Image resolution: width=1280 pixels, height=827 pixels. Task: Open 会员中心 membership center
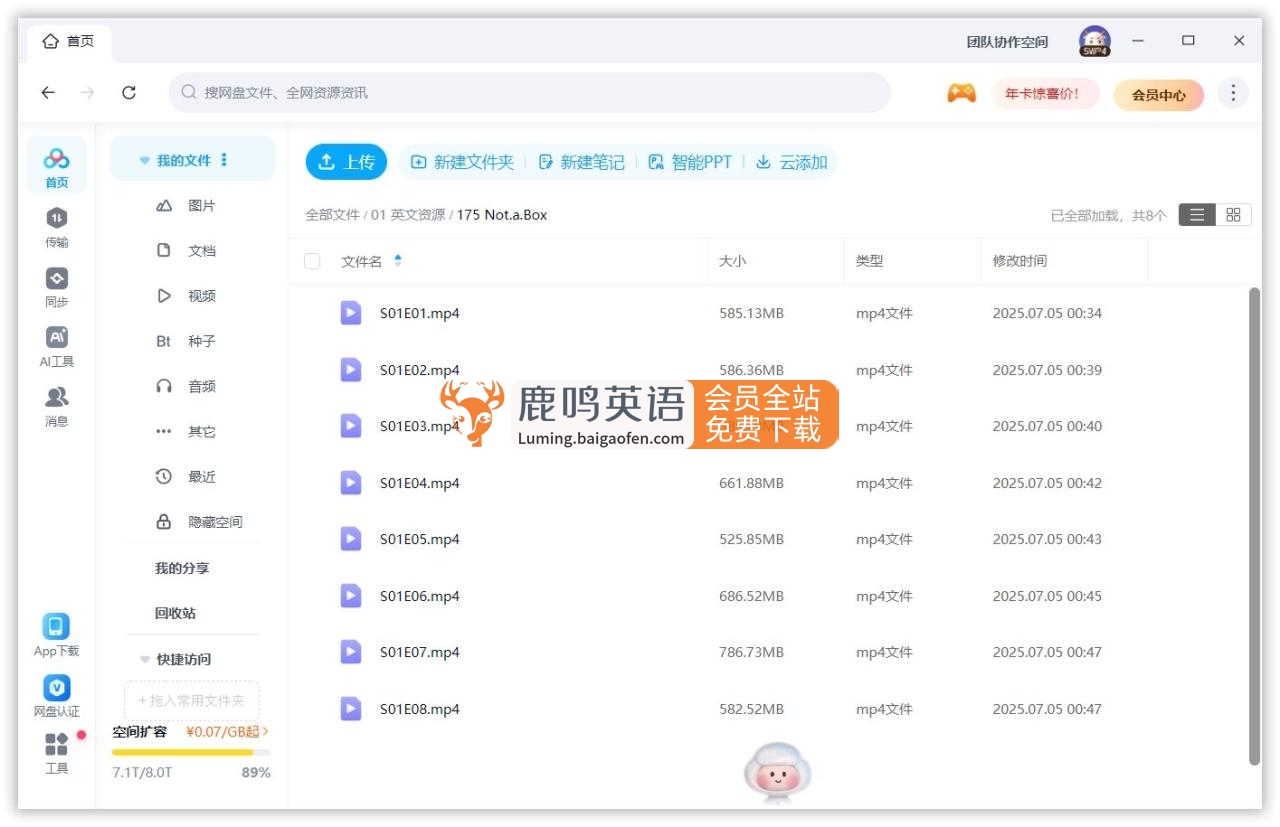click(x=1157, y=92)
